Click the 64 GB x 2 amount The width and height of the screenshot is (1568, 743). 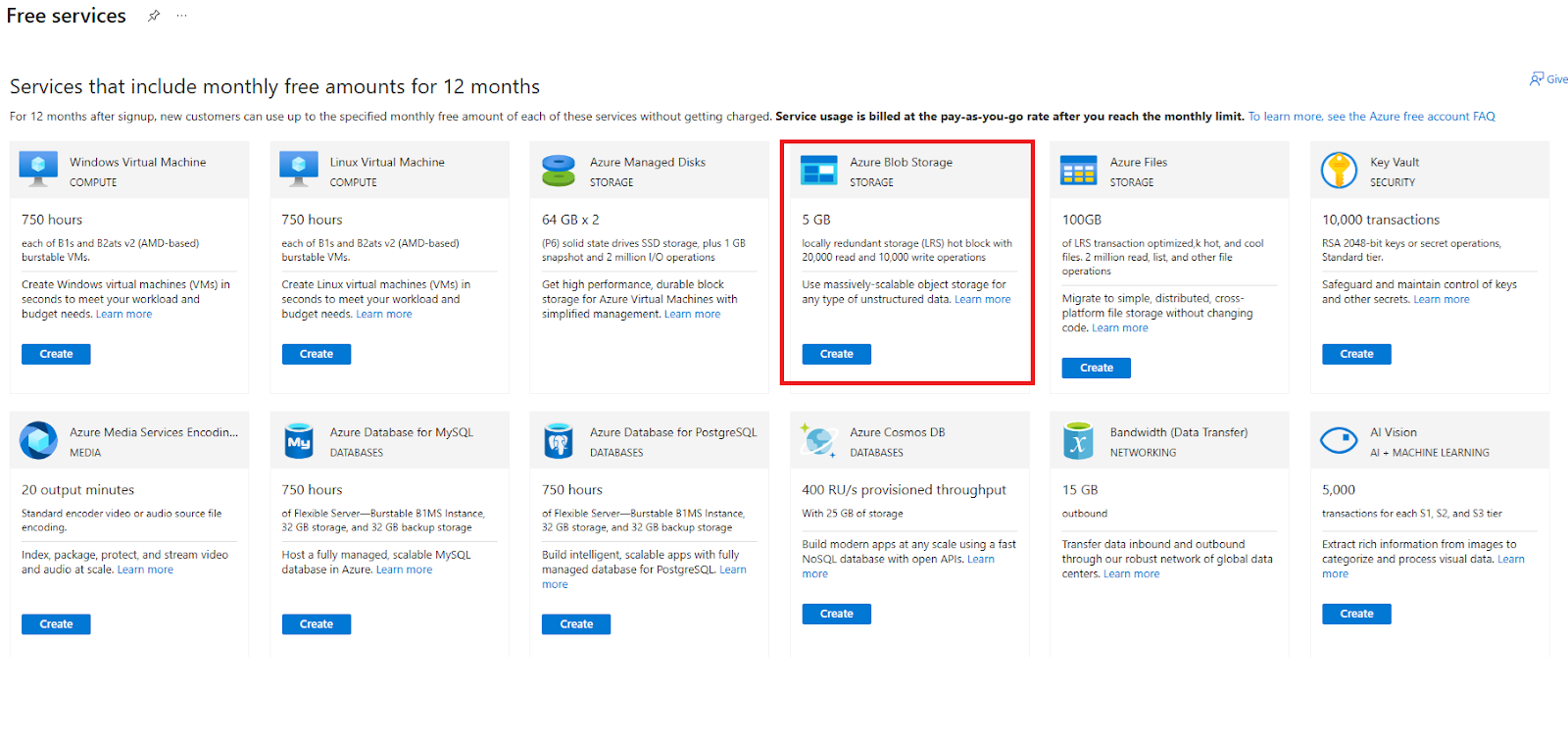pos(570,220)
